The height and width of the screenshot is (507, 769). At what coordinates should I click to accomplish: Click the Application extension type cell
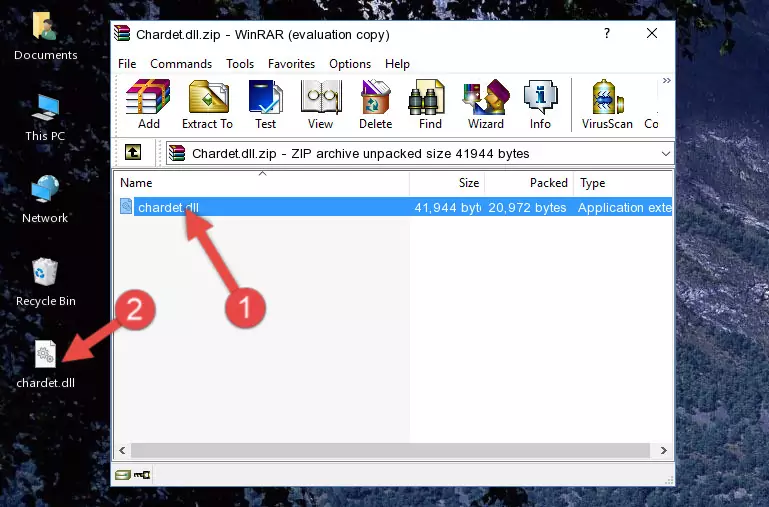click(624, 207)
